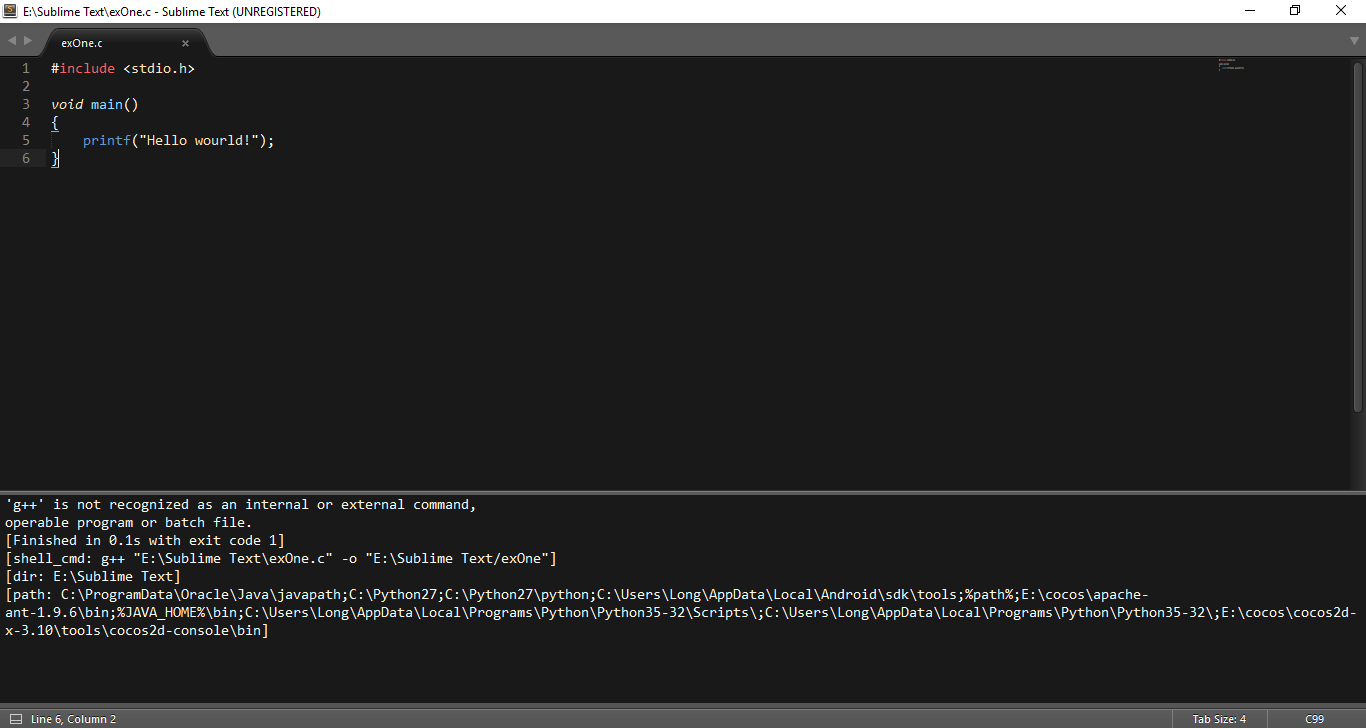The width and height of the screenshot is (1366, 728).
Task: Open the Tab Size: 4 indentation menu
Action: click(1218, 719)
